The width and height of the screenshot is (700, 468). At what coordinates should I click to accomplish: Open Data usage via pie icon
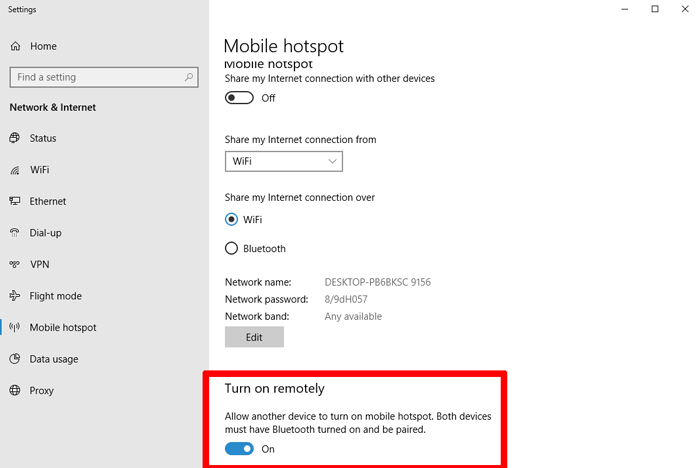coord(15,359)
